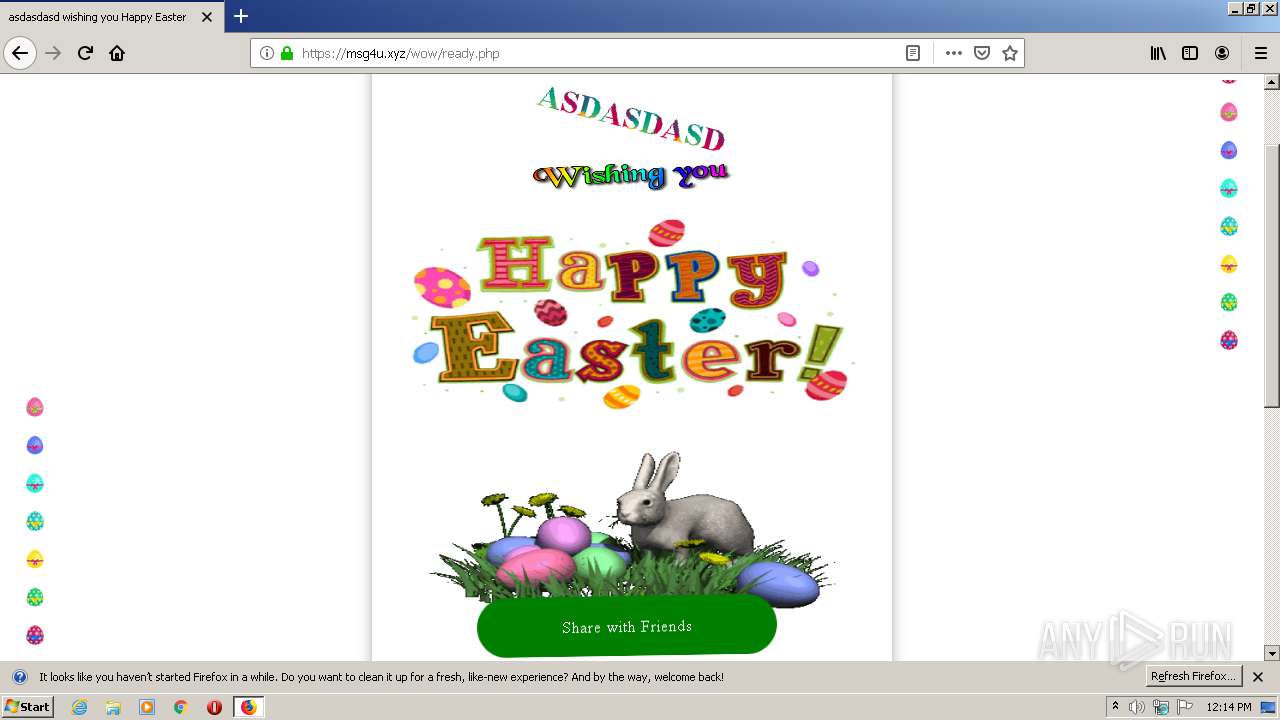1280x720 pixels.
Task: Show hidden system tray icons
Action: pos(1116,707)
